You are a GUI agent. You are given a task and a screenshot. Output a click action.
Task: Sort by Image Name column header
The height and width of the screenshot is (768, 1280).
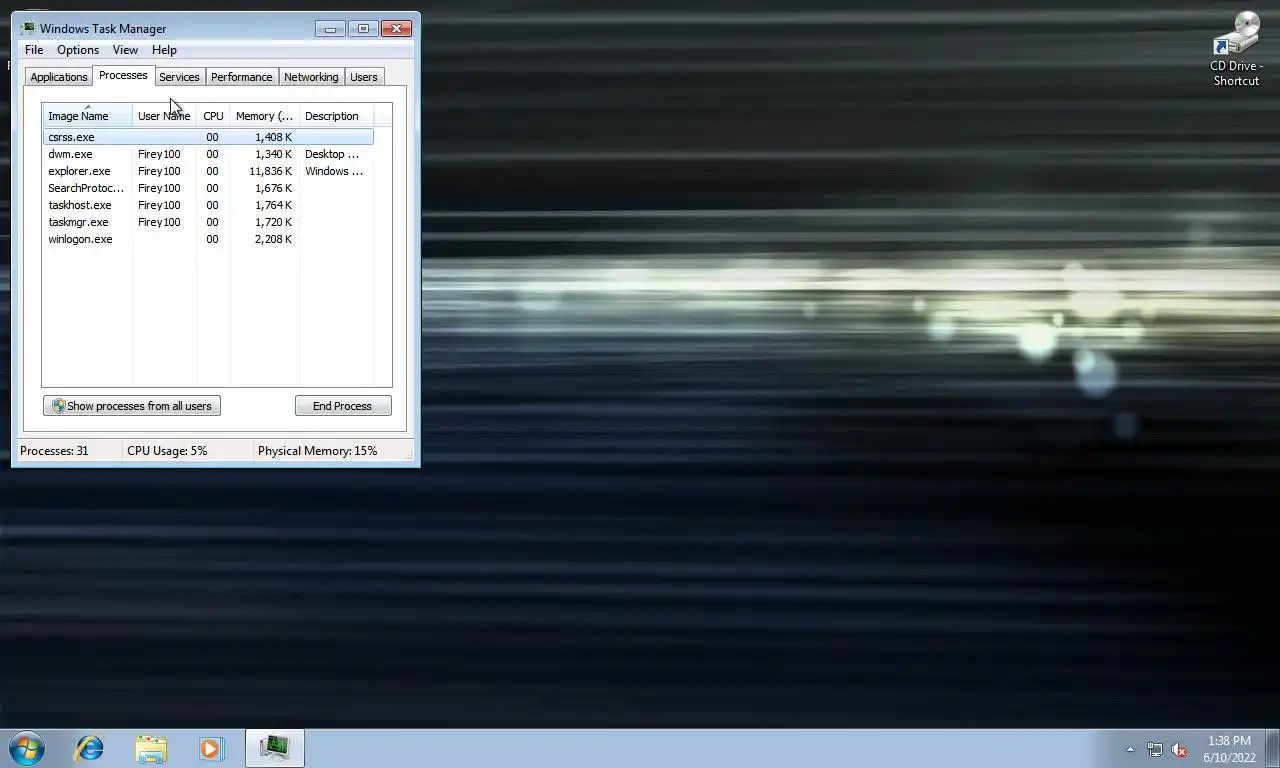point(88,116)
